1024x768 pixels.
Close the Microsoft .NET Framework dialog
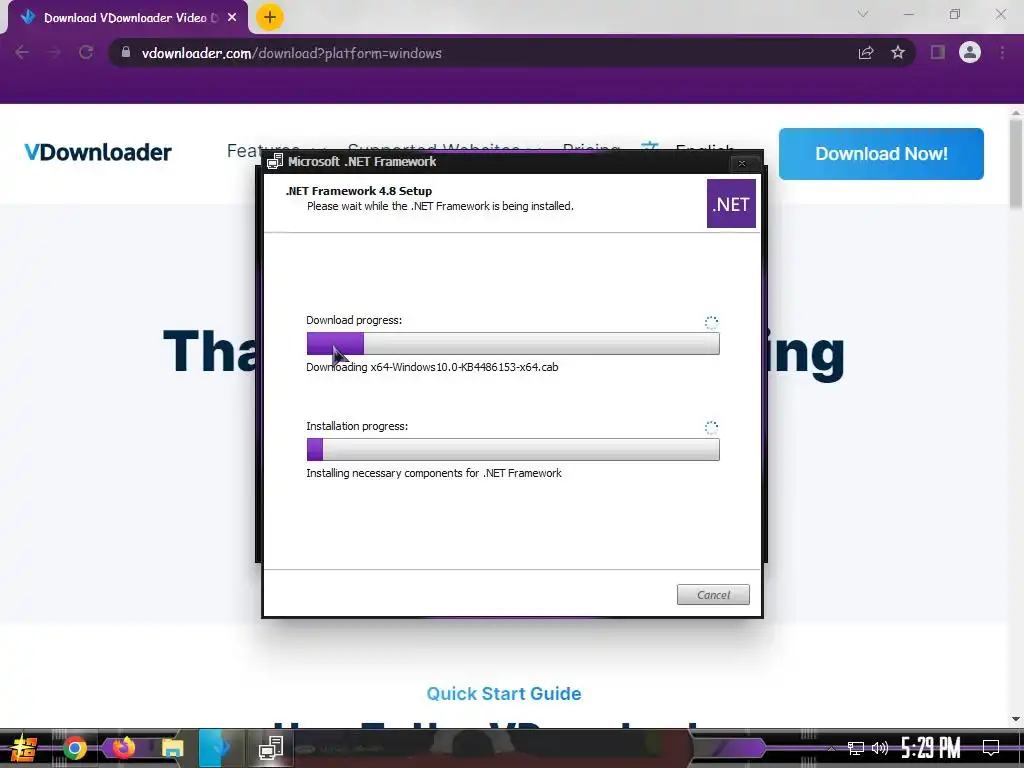click(x=742, y=163)
